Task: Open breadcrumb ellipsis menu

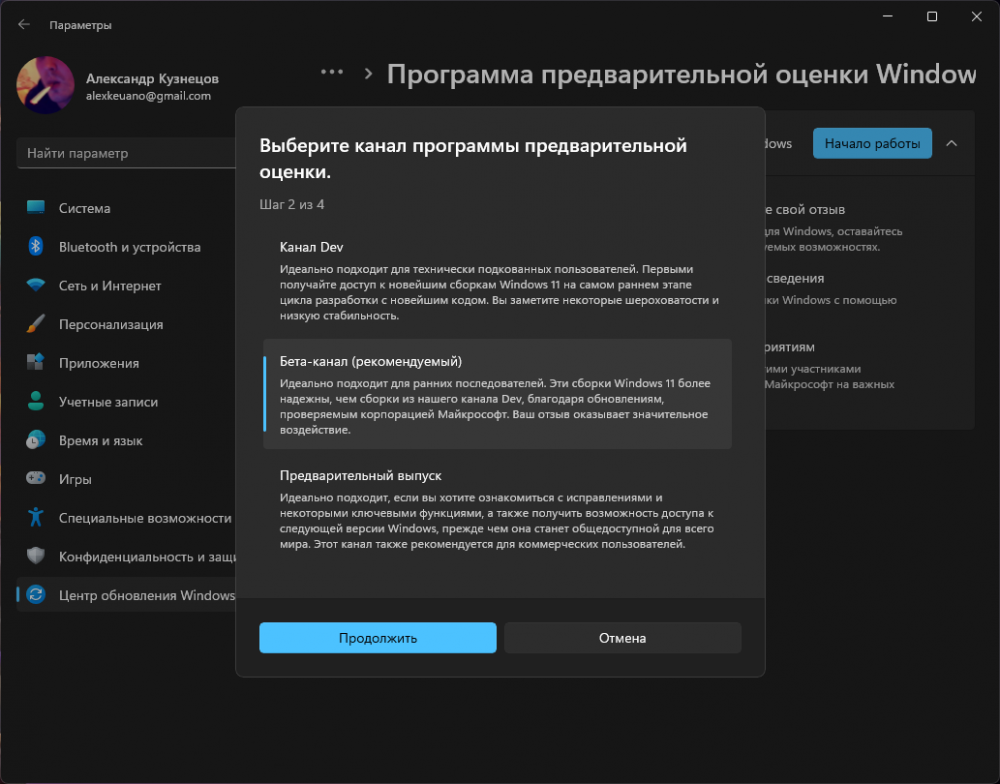Action: 332,73
